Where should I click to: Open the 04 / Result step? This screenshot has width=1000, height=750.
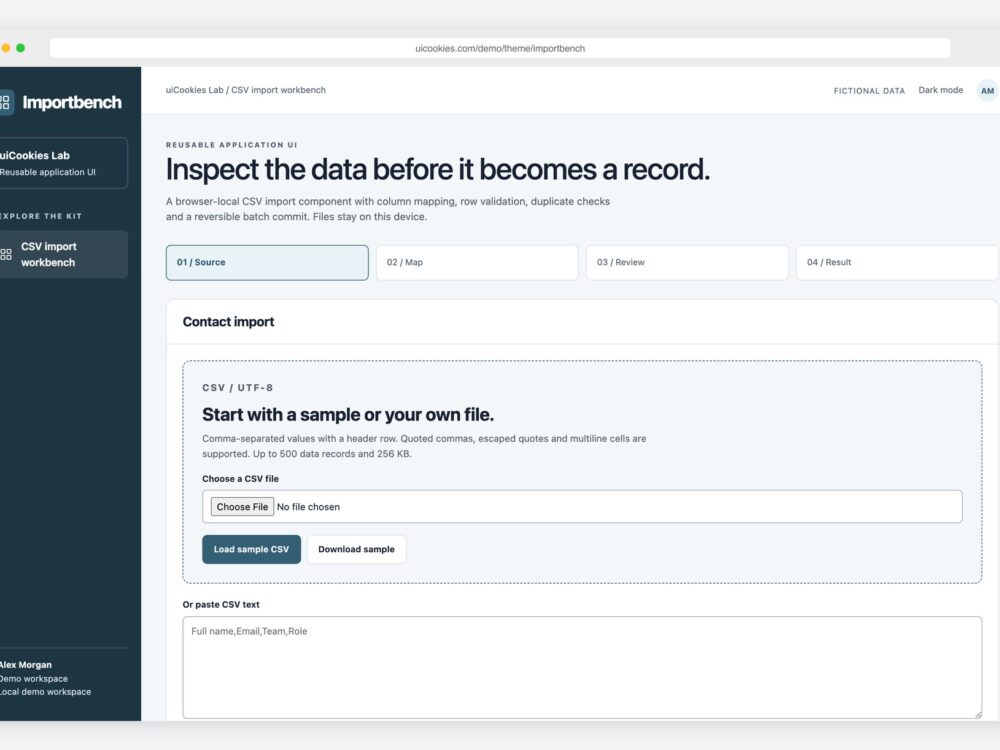[x=897, y=262]
